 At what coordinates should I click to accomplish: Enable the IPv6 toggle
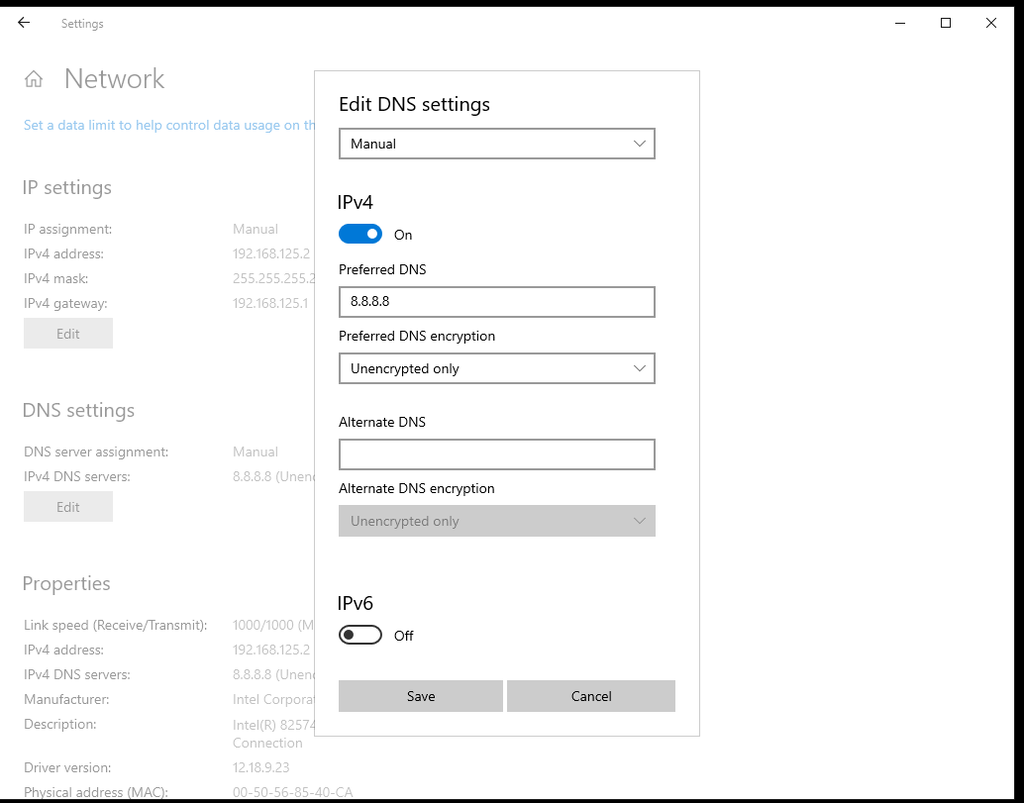point(360,636)
